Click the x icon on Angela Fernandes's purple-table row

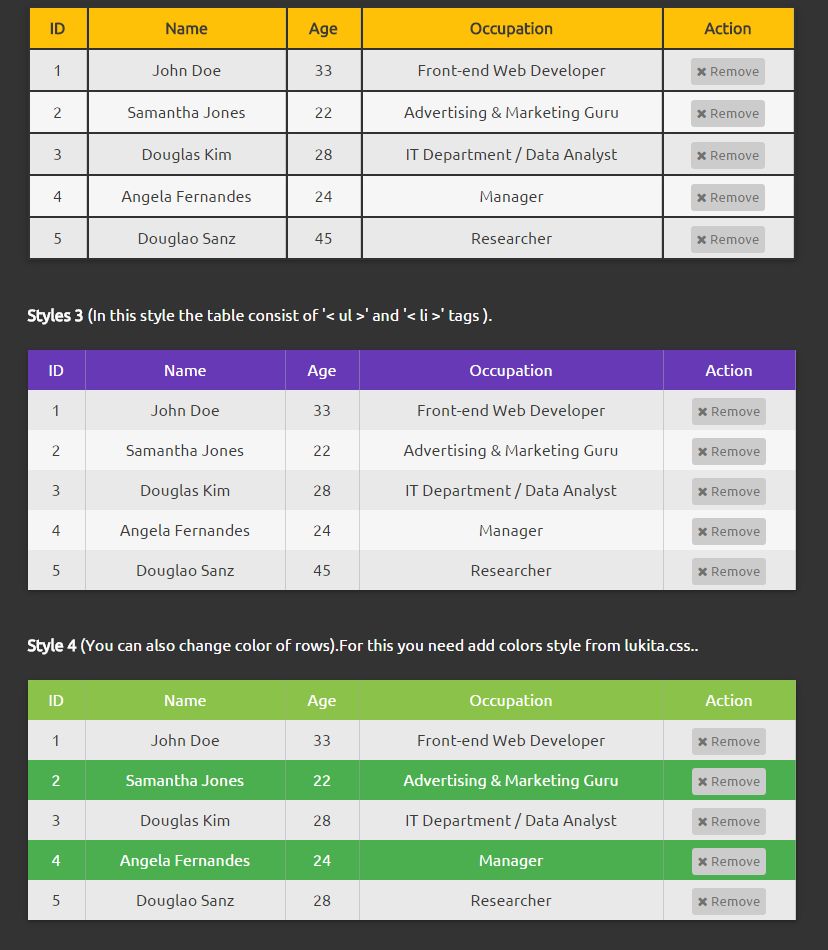click(703, 532)
